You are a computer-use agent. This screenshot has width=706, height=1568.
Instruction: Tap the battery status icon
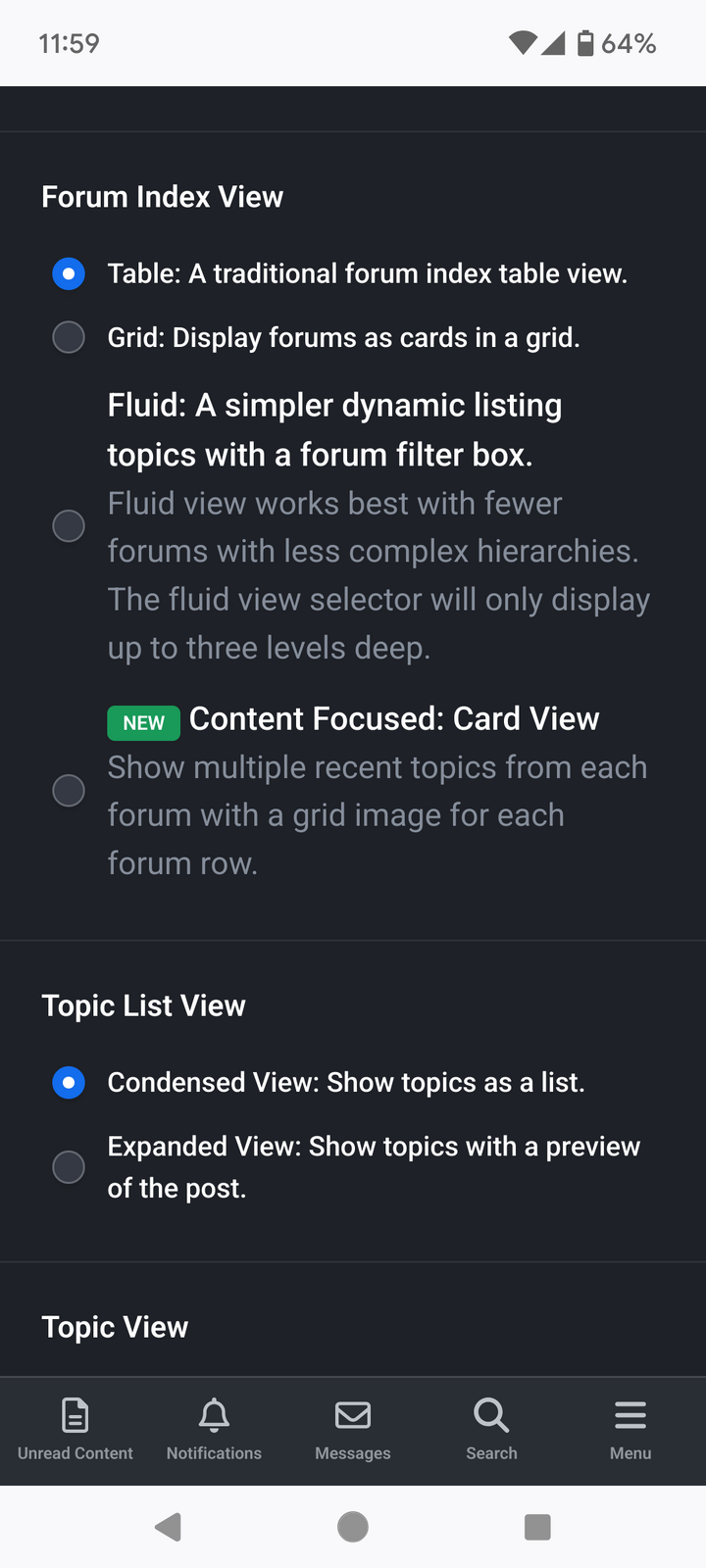tap(585, 43)
